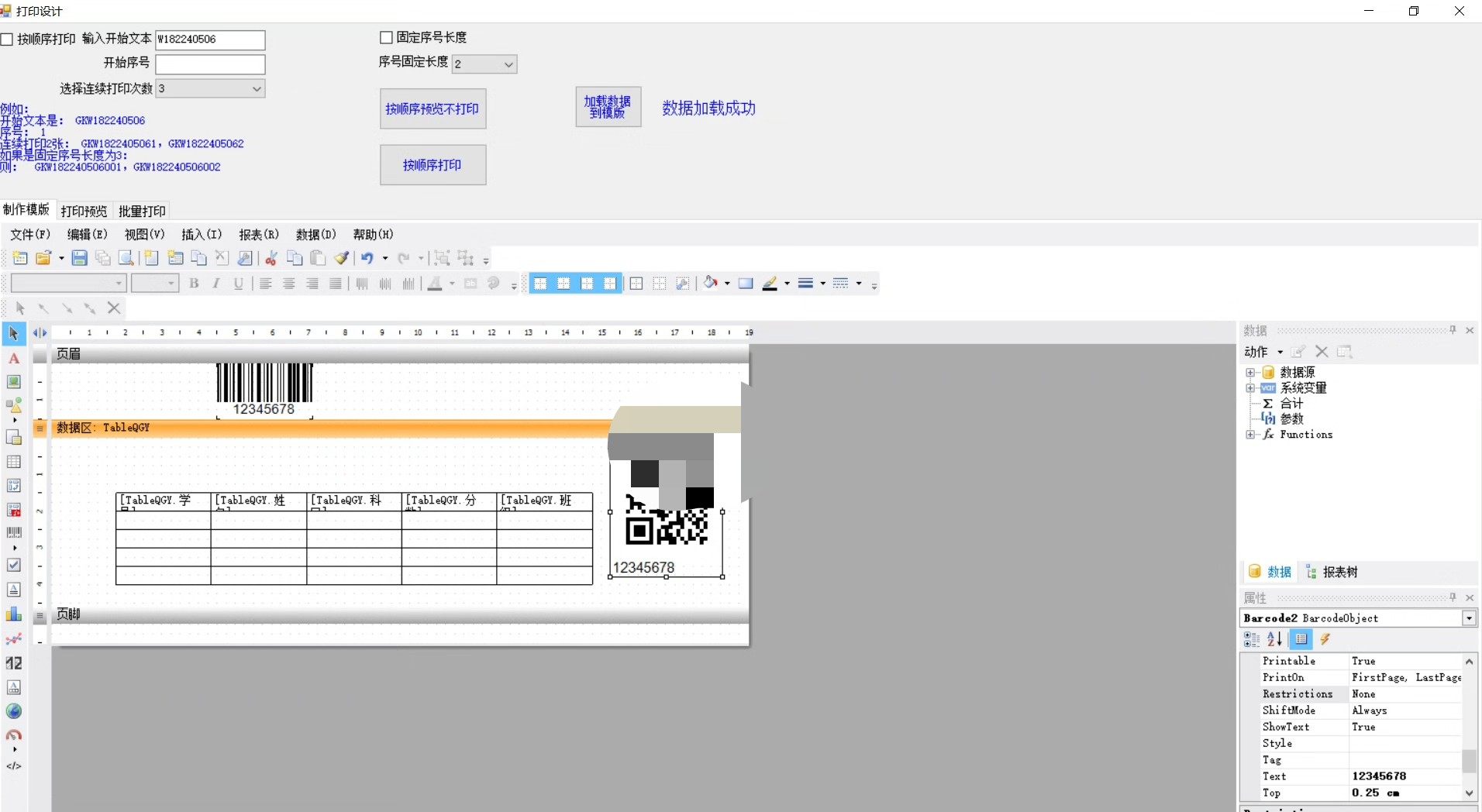This screenshot has width=1482, height=812.
Task: Show categorized properties view icon
Action: [x=1252, y=639]
